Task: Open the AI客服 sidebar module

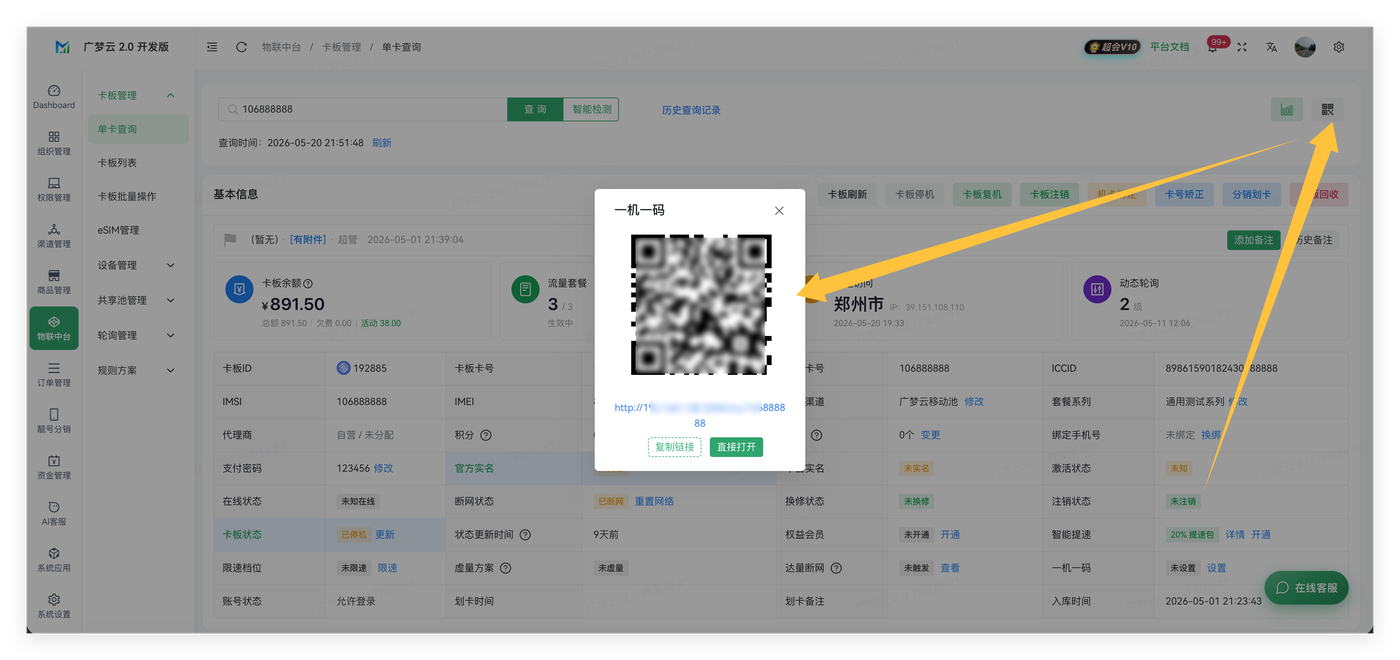Action: (54, 513)
